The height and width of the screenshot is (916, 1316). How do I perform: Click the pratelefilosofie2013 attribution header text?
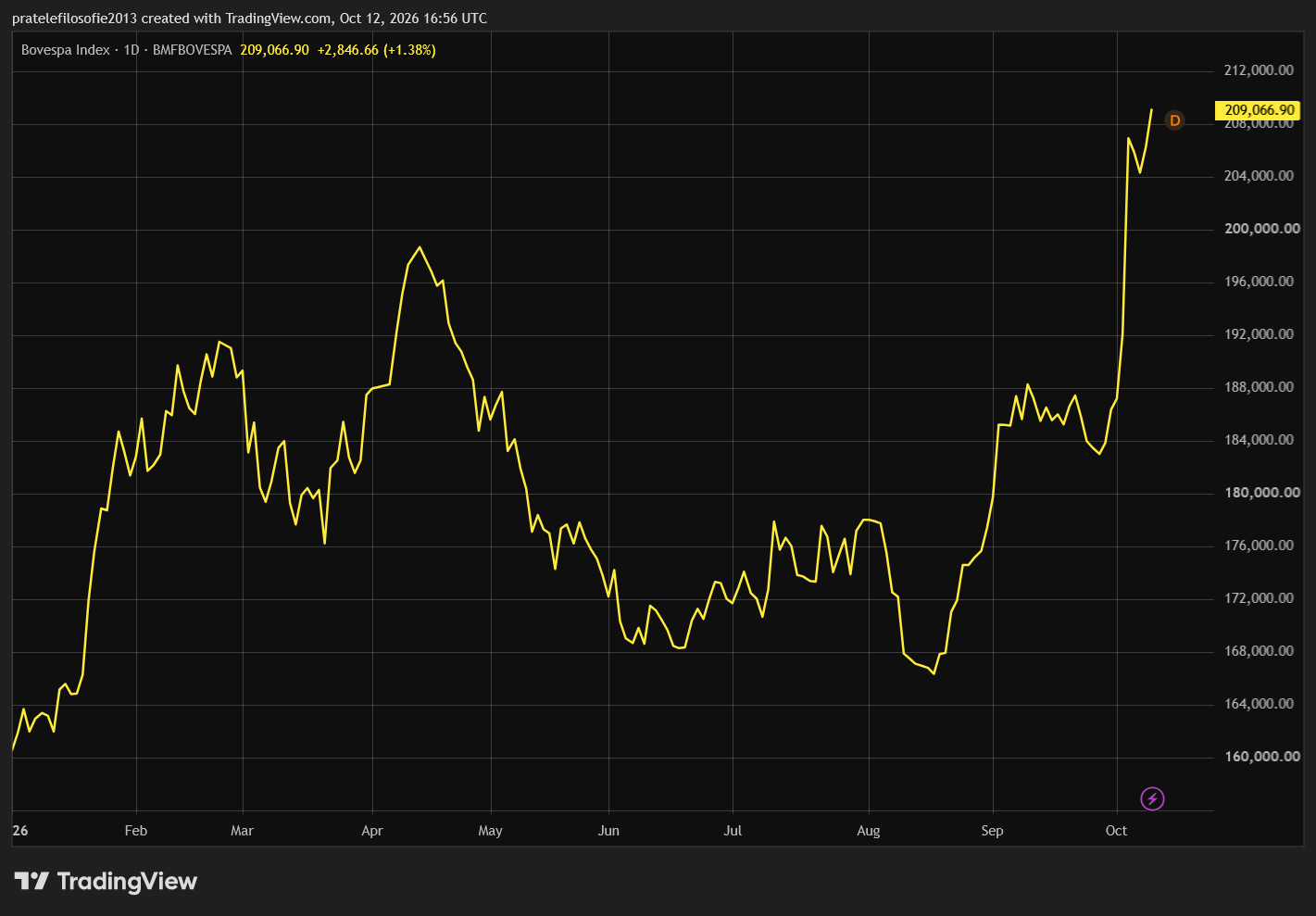(249, 19)
